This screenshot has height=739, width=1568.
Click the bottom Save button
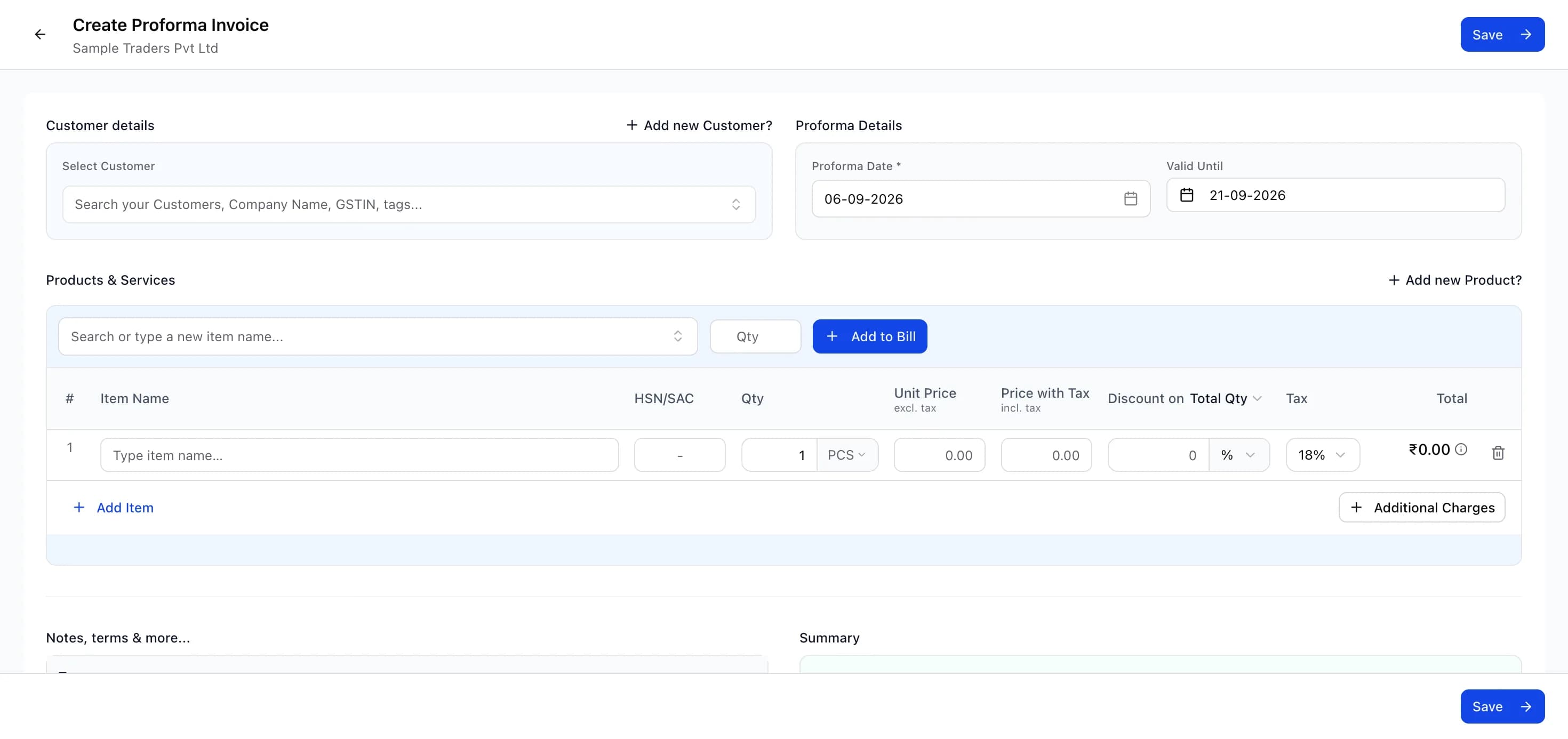pyautogui.click(x=1502, y=706)
